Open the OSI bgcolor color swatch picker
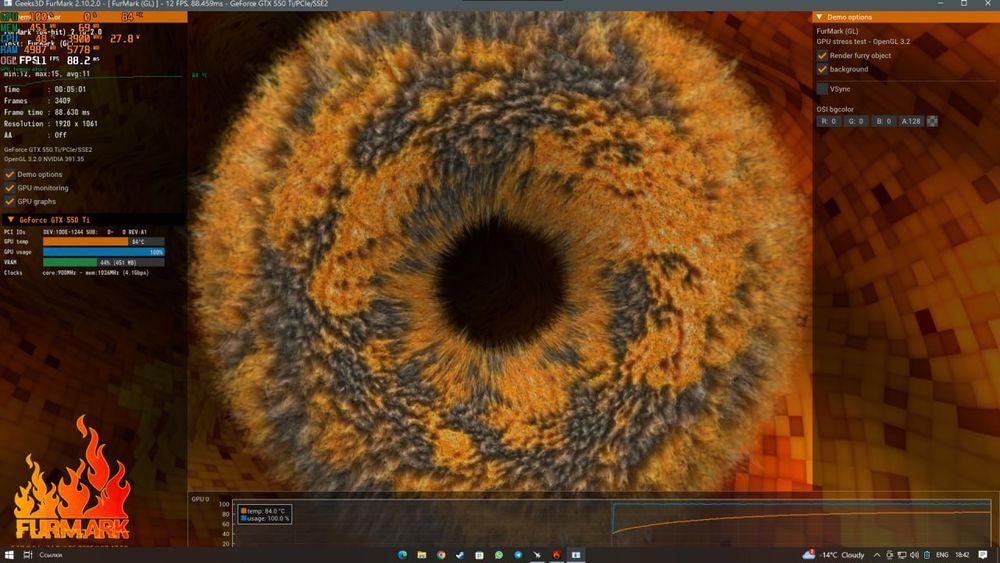This screenshot has height=563, width=1000. 932,121
